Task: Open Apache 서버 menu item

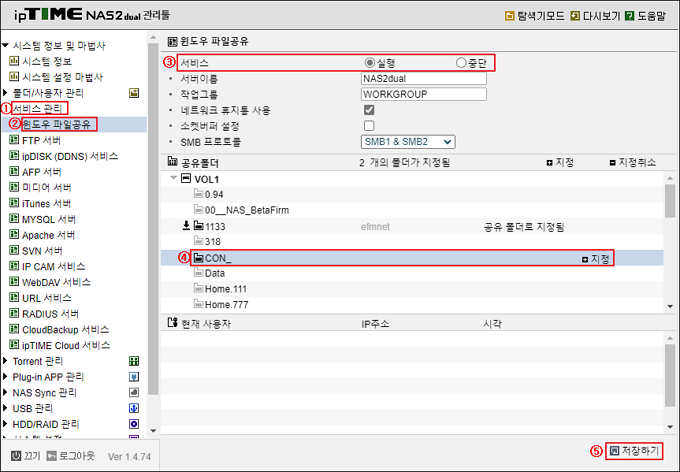Action: (x=49, y=235)
